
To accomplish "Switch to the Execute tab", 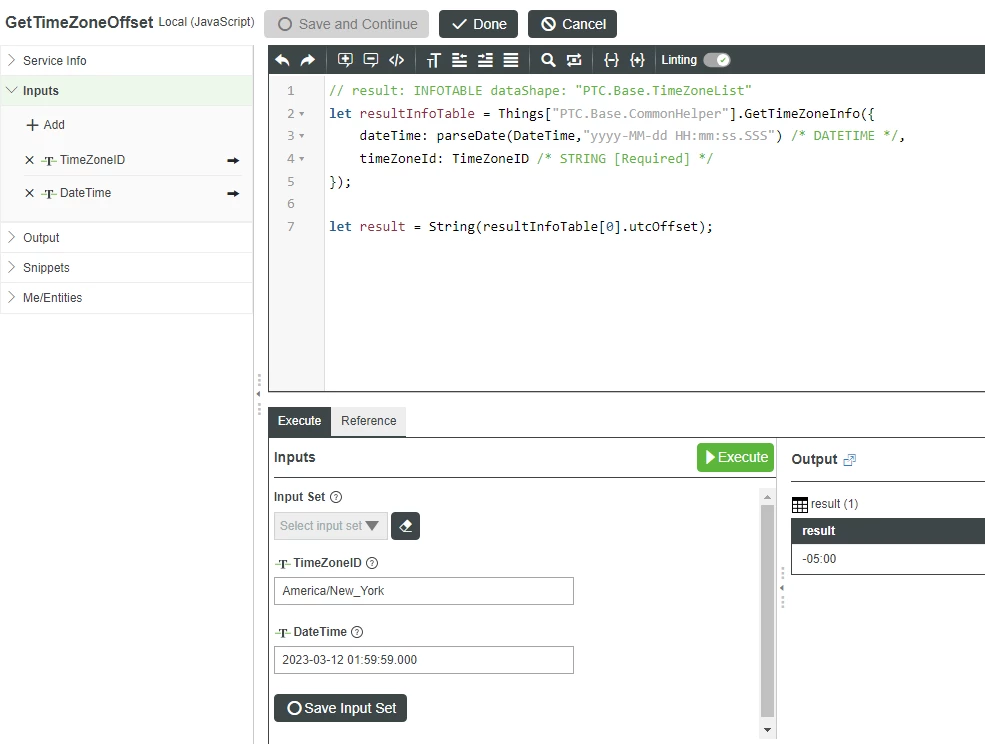I will pyautogui.click(x=300, y=421).
